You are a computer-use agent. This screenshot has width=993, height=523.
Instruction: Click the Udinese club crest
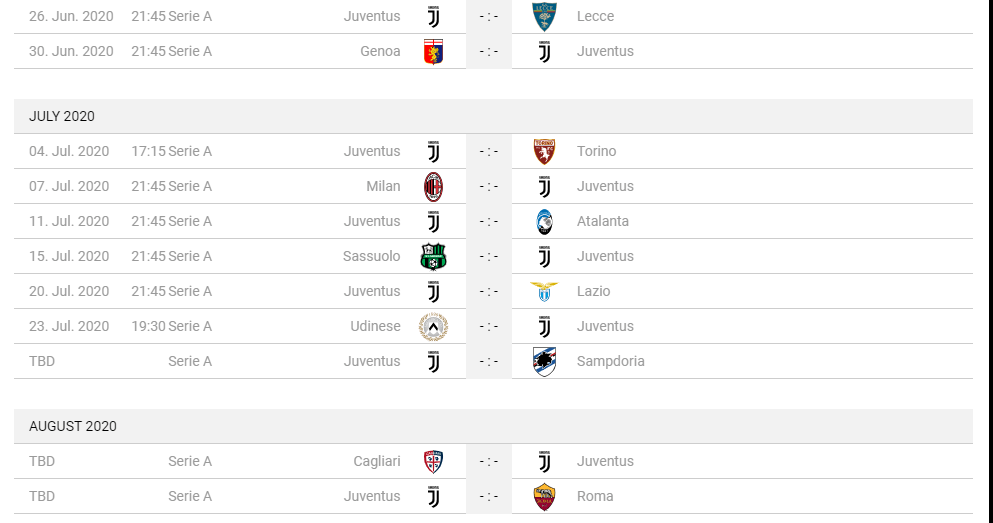click(433, 326)
